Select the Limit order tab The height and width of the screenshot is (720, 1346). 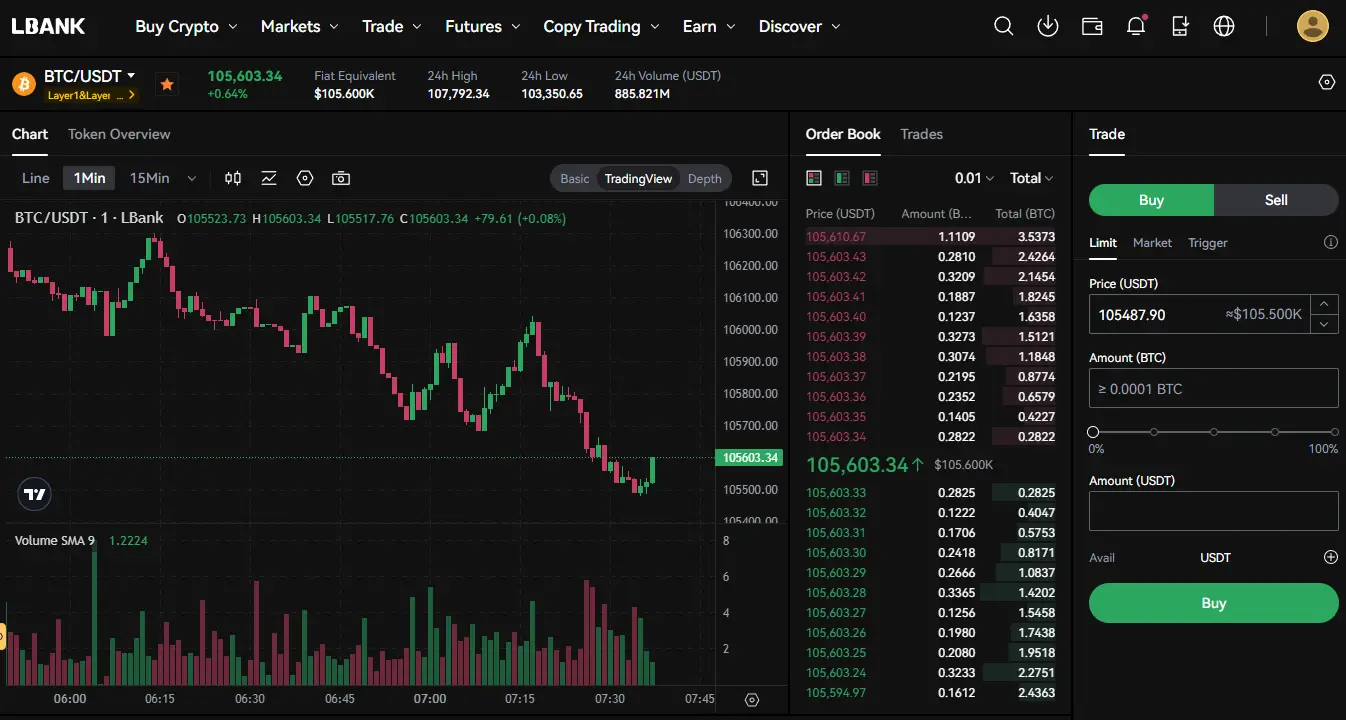click(1103, 242)
